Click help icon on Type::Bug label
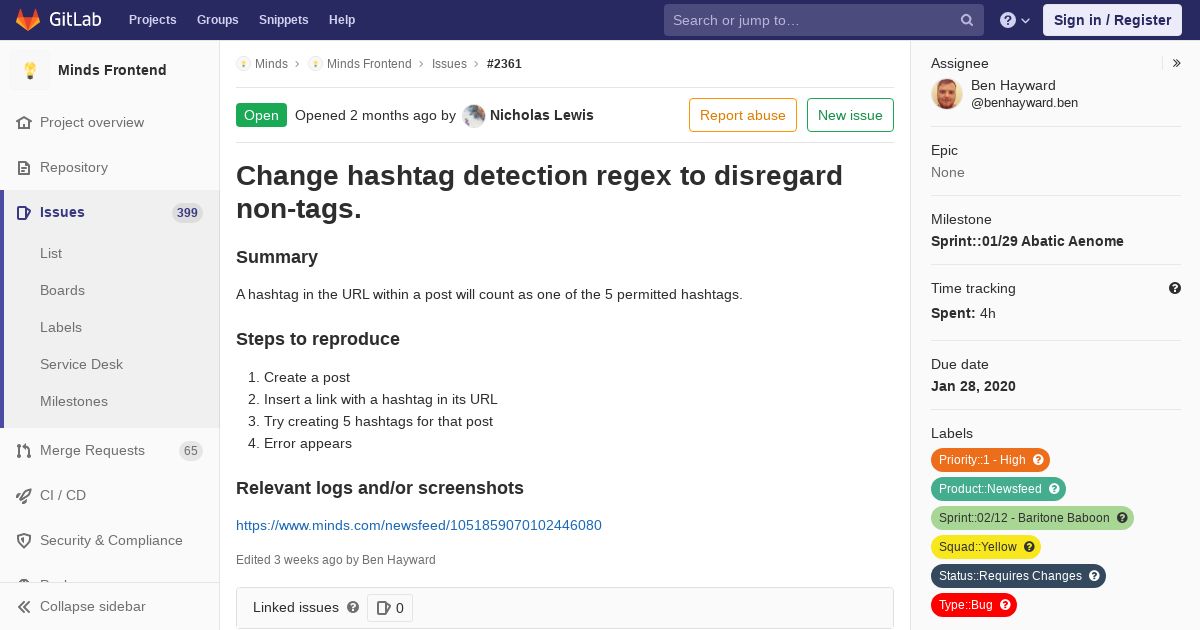 [x=1005, y=605]
